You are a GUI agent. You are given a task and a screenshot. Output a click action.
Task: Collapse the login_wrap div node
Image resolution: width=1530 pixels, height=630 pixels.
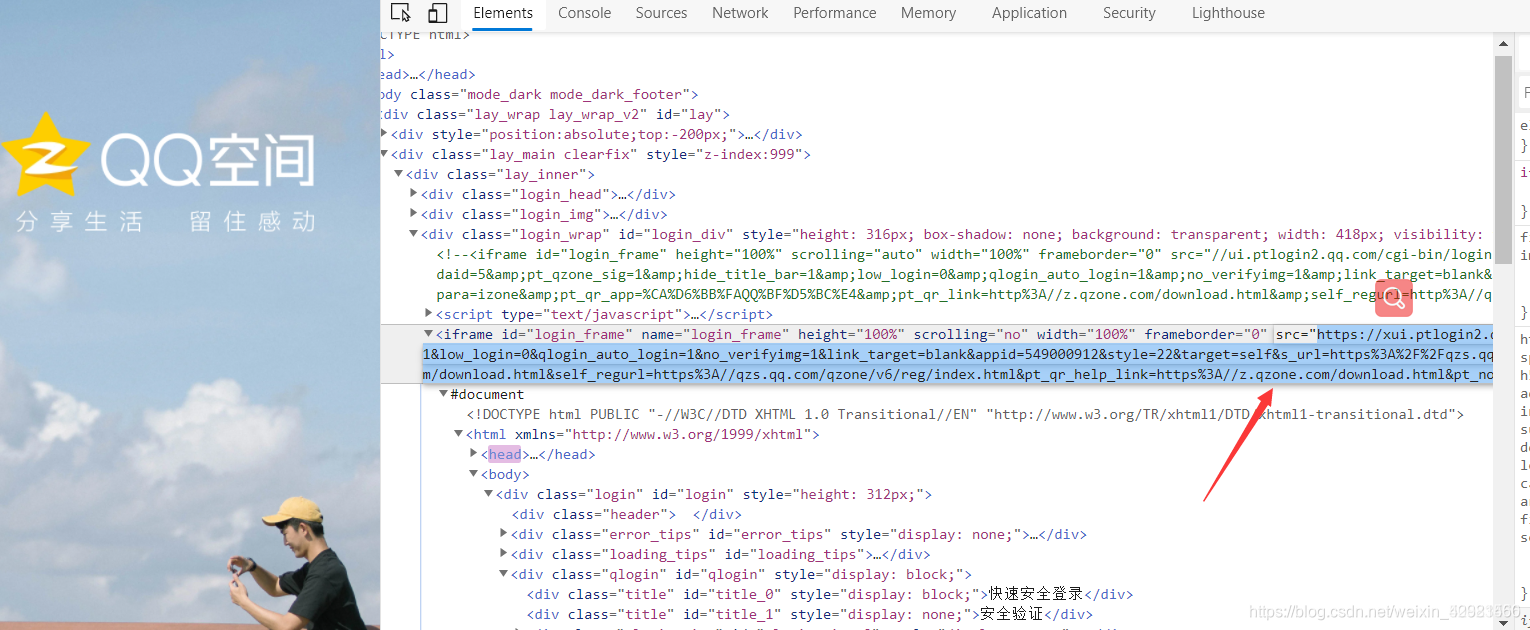click(415, 234)
